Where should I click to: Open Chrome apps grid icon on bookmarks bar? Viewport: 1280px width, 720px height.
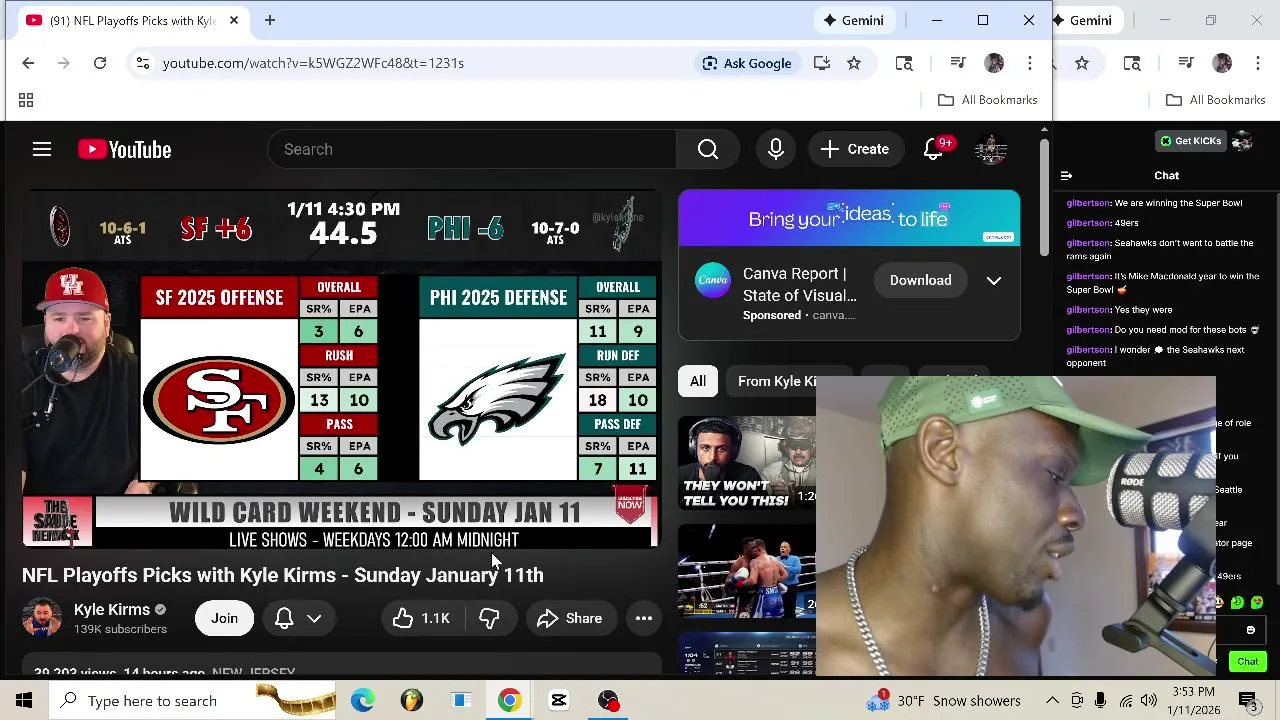click(x=26, y=100)
